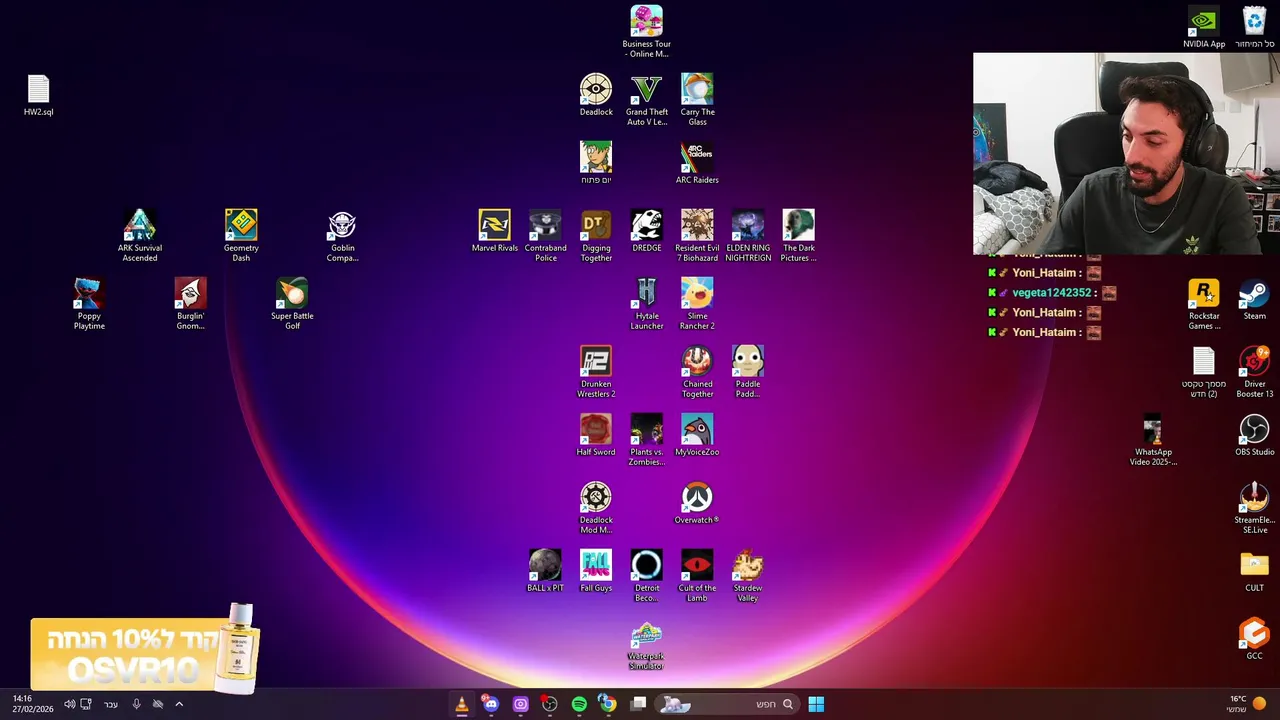The height and width of the screenshot is (720, 1280).
Task: Select the ELDEN RING NIGHTREIGN shortcut
Action: point(748,236)
